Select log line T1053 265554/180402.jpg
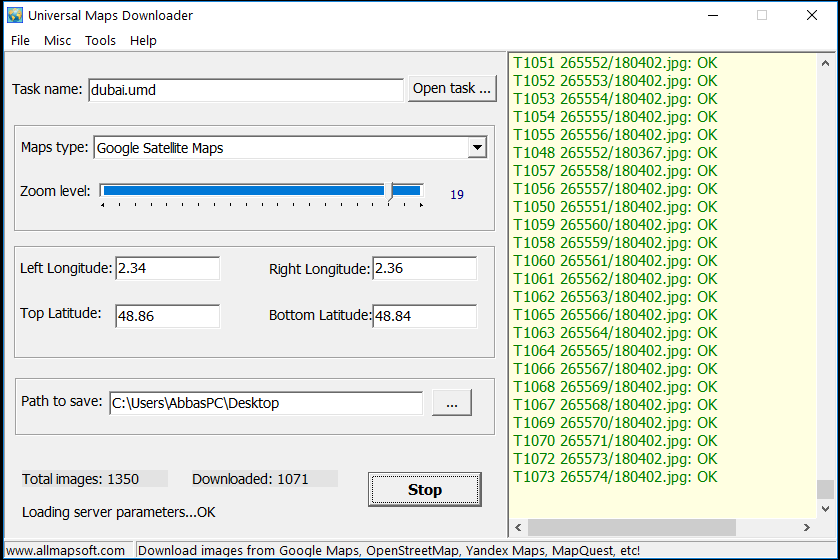The height and width of the screenshot is (560, 840). pos(615,99)
